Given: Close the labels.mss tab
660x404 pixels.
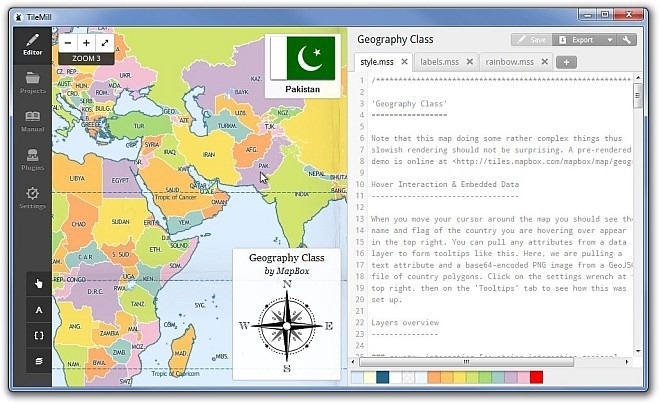Looking at the screenshot, I should coord(470,62).
